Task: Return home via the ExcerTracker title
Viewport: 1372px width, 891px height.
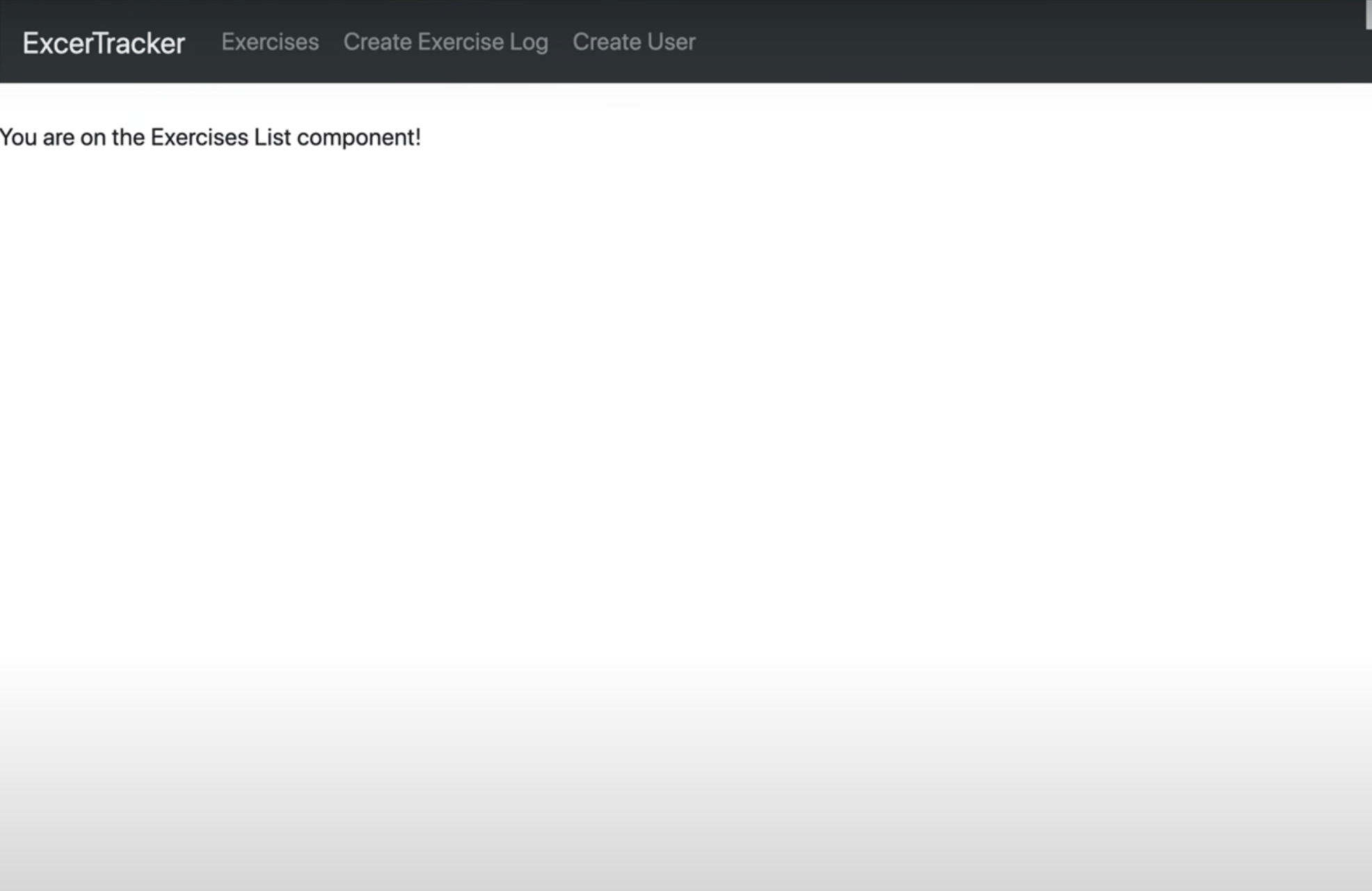Action: (104, 43)
